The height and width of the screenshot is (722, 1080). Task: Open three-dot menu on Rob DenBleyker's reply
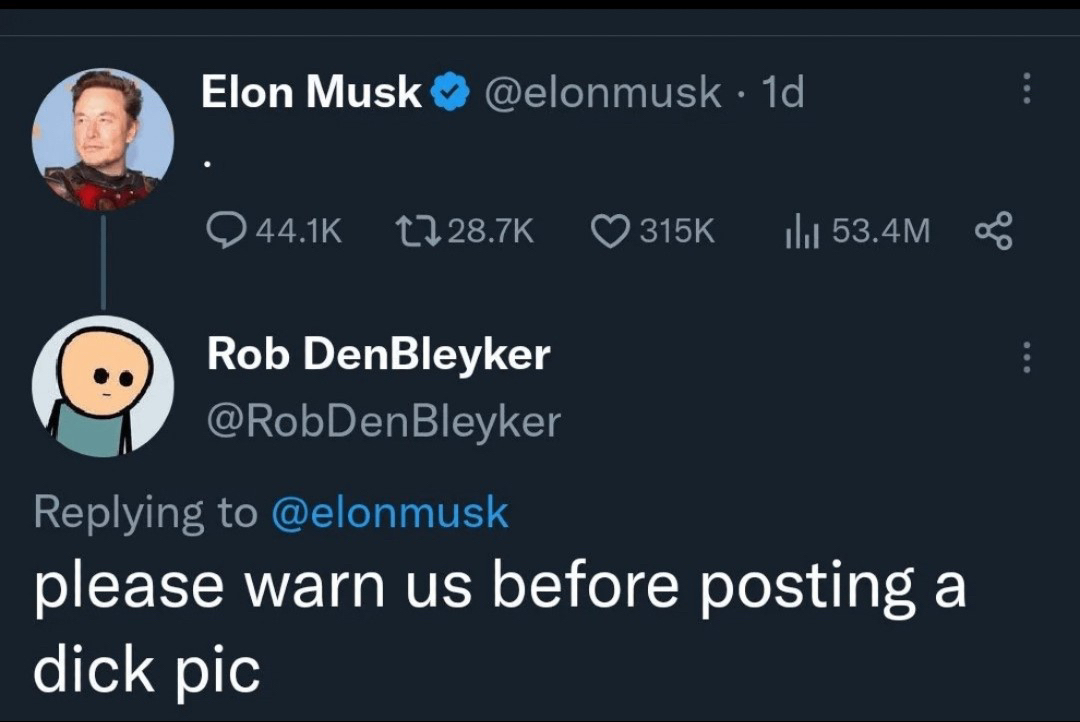point(1025,357)
